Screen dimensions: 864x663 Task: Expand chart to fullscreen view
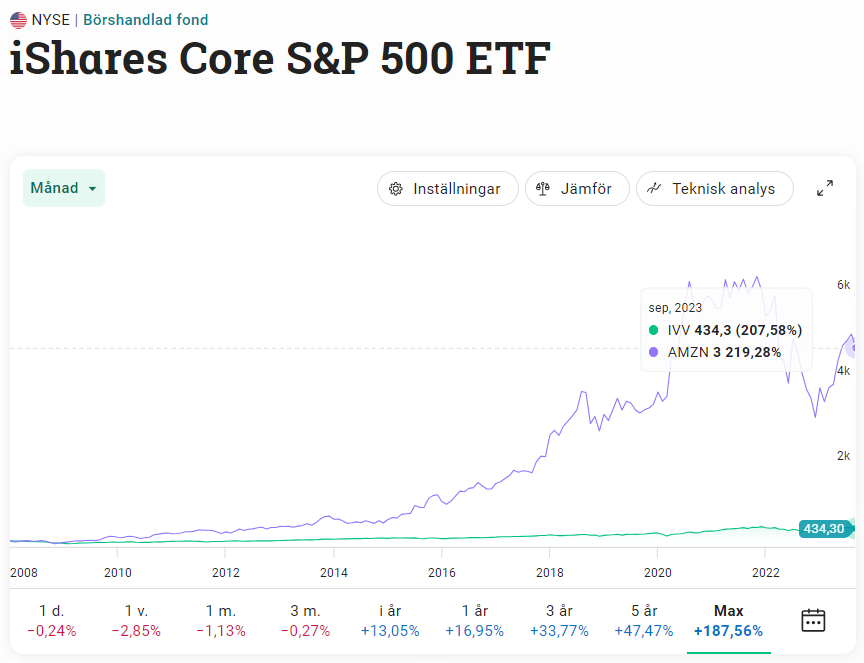825,188
